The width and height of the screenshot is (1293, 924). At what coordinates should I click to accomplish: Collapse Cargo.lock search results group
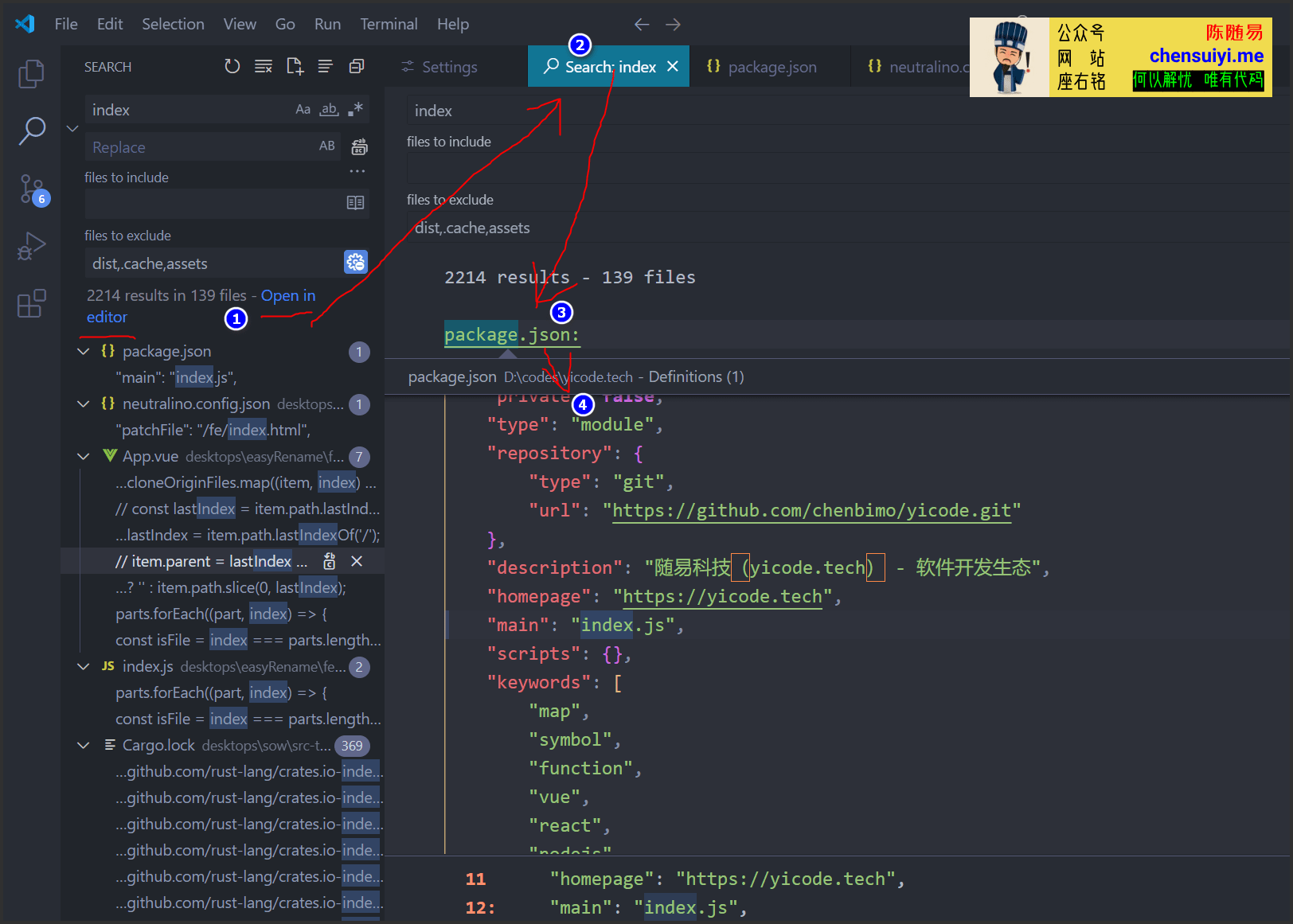(83, 745)
